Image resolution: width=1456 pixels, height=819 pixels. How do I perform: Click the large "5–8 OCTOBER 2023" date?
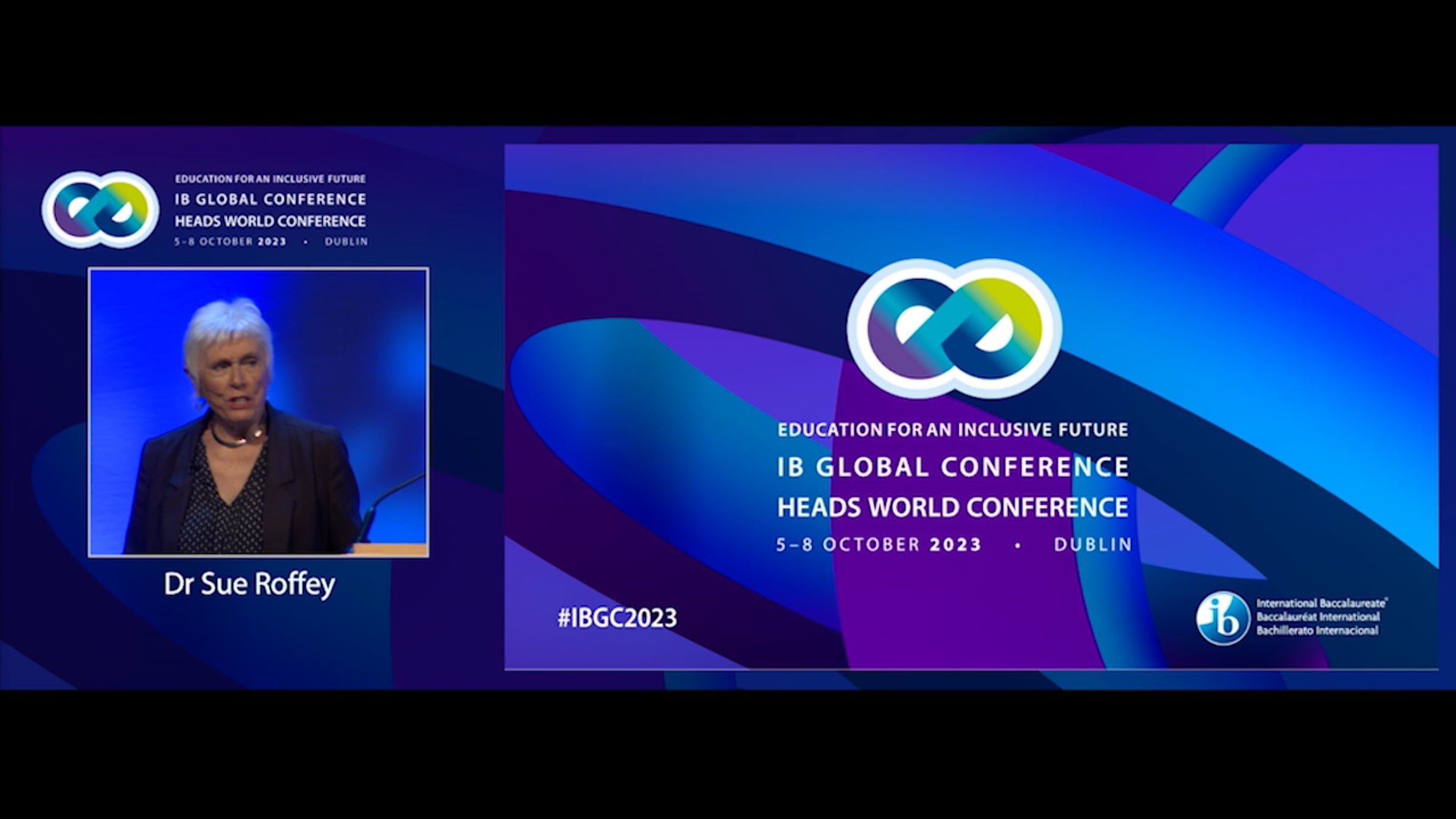(x=879, y=544)
